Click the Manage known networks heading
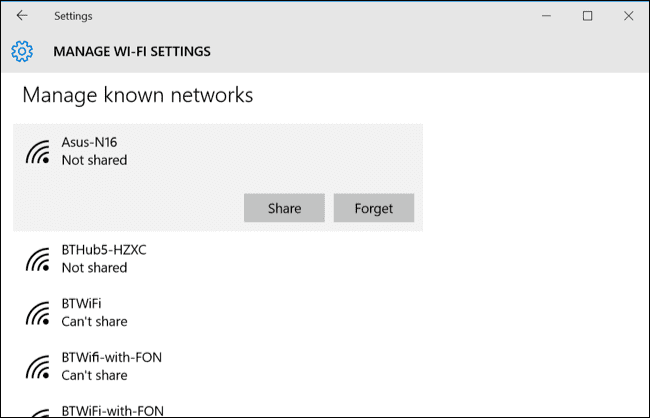This screenshot has width=650, height=418. tap(138, 95)
